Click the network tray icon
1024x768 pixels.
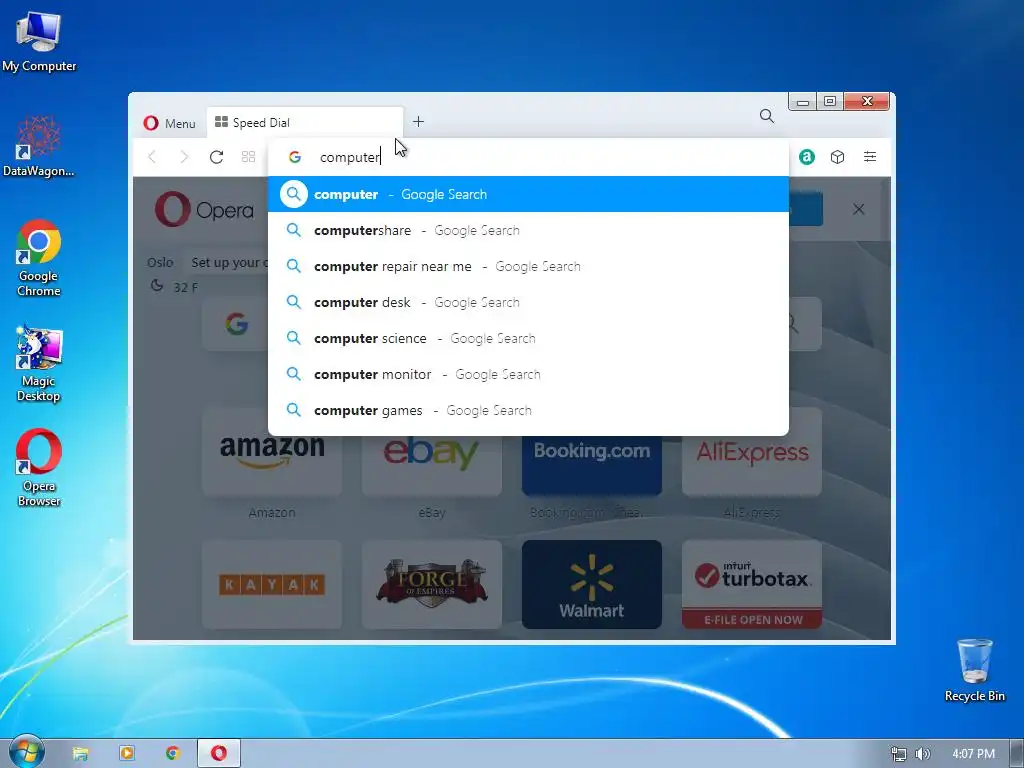899,754
